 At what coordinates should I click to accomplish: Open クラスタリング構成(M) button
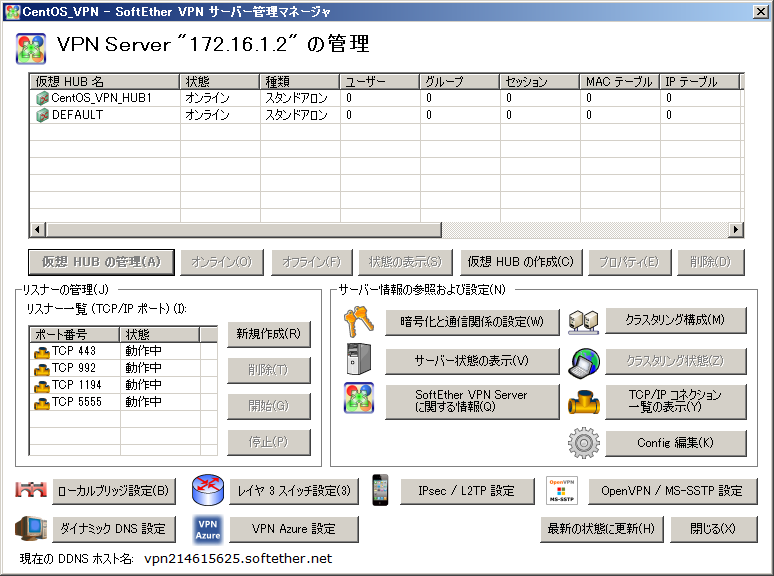point(675,320)
